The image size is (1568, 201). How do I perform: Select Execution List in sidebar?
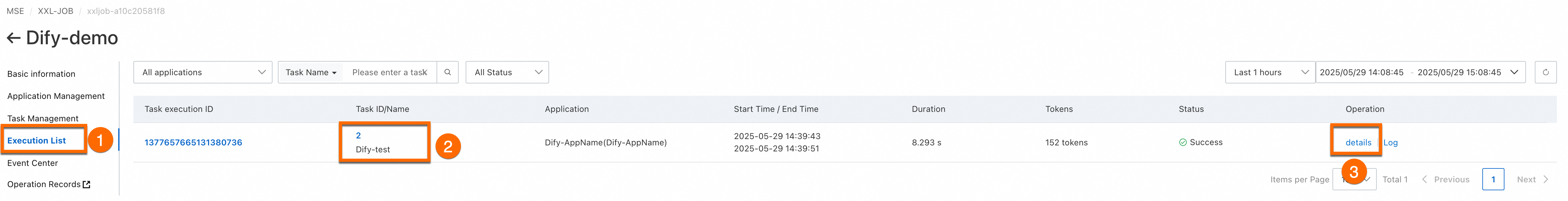click(37, 141)
